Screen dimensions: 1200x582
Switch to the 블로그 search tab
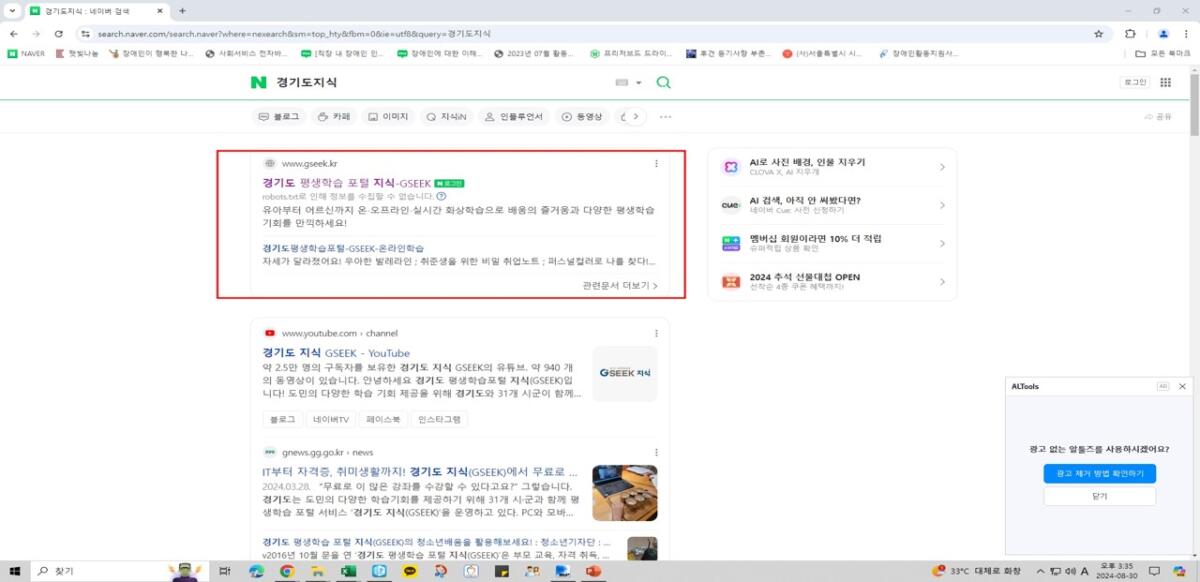279,117
